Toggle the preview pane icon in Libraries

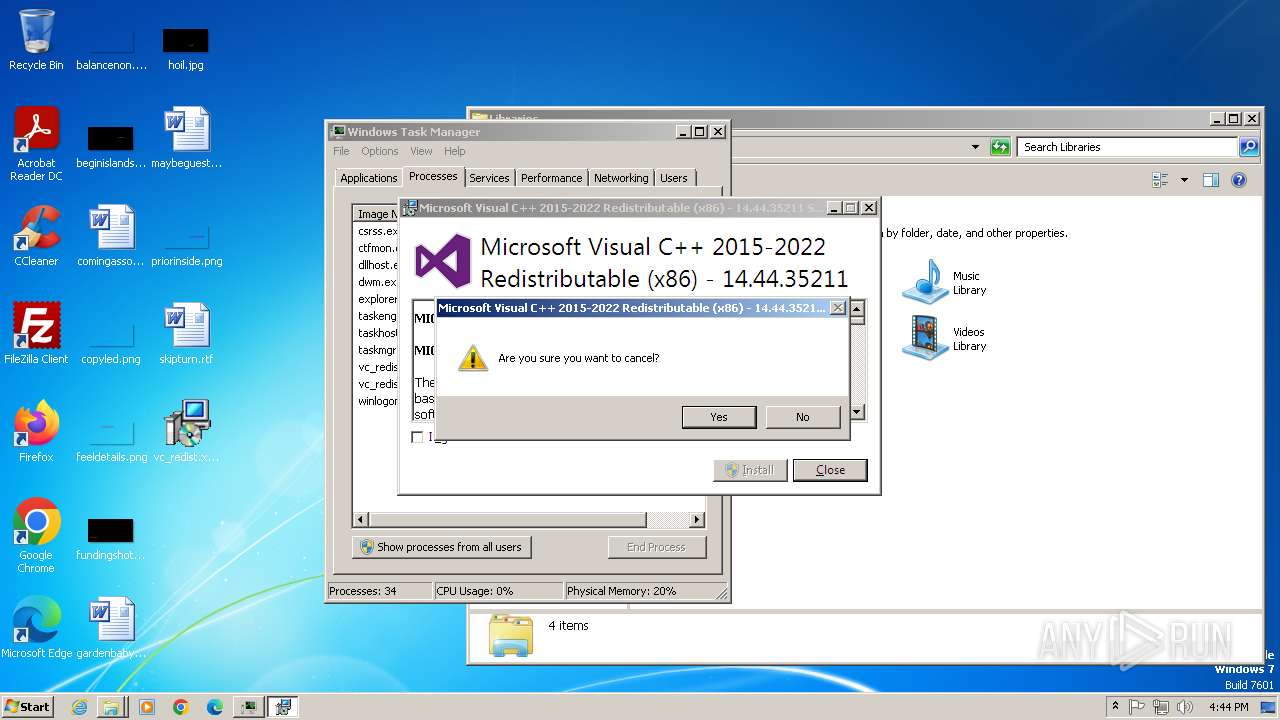1211,180
